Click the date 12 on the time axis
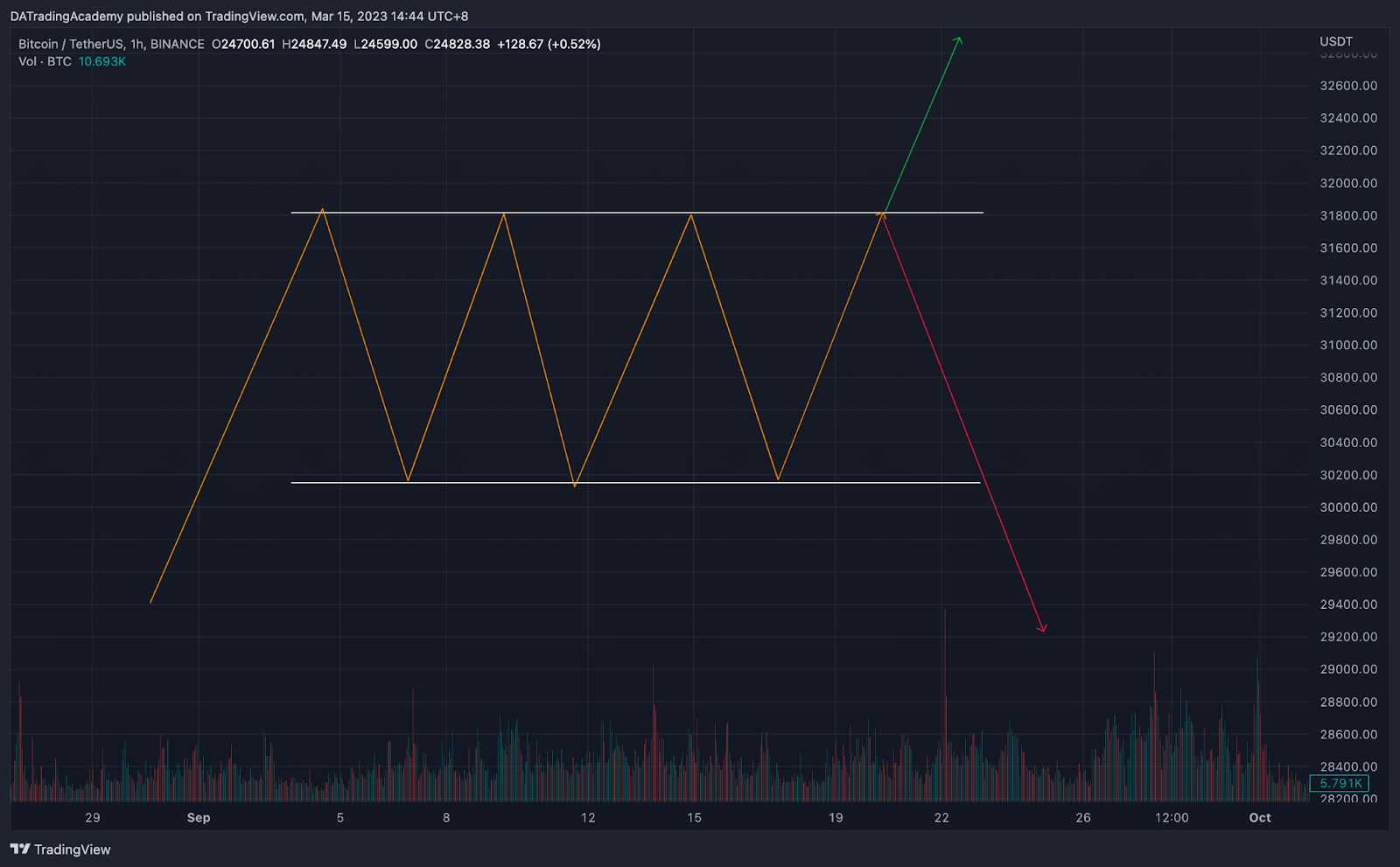 point(588,817)
